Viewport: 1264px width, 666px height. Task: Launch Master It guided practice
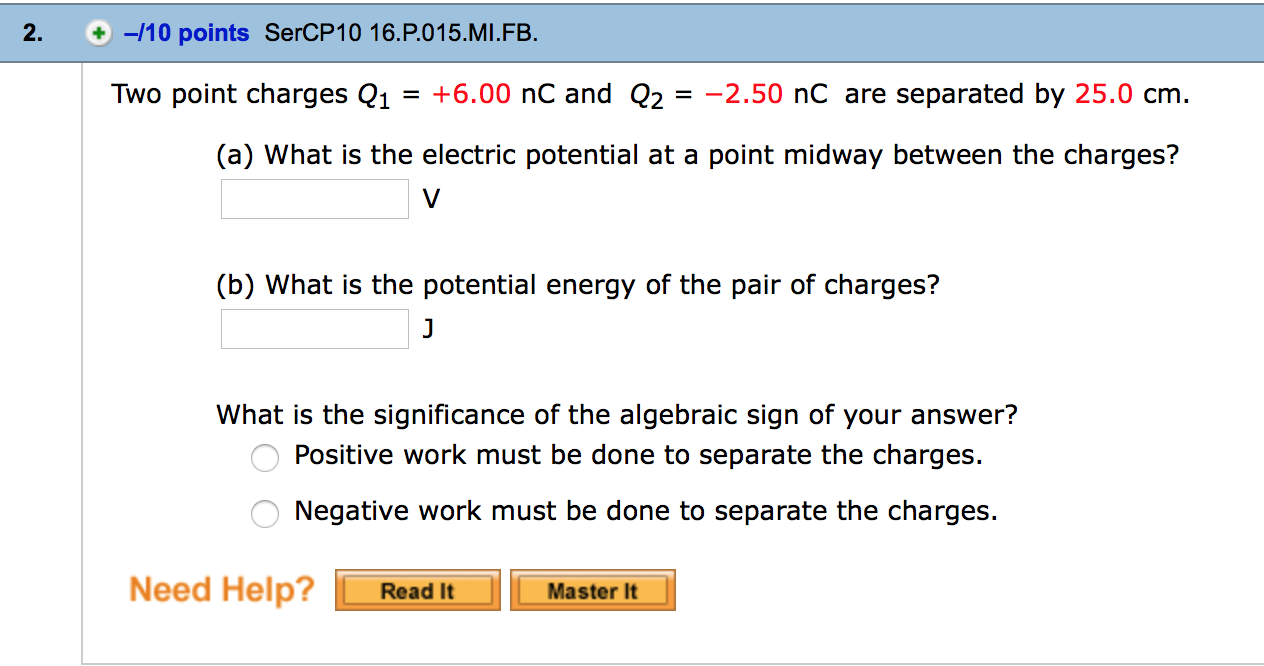point(592,589)
